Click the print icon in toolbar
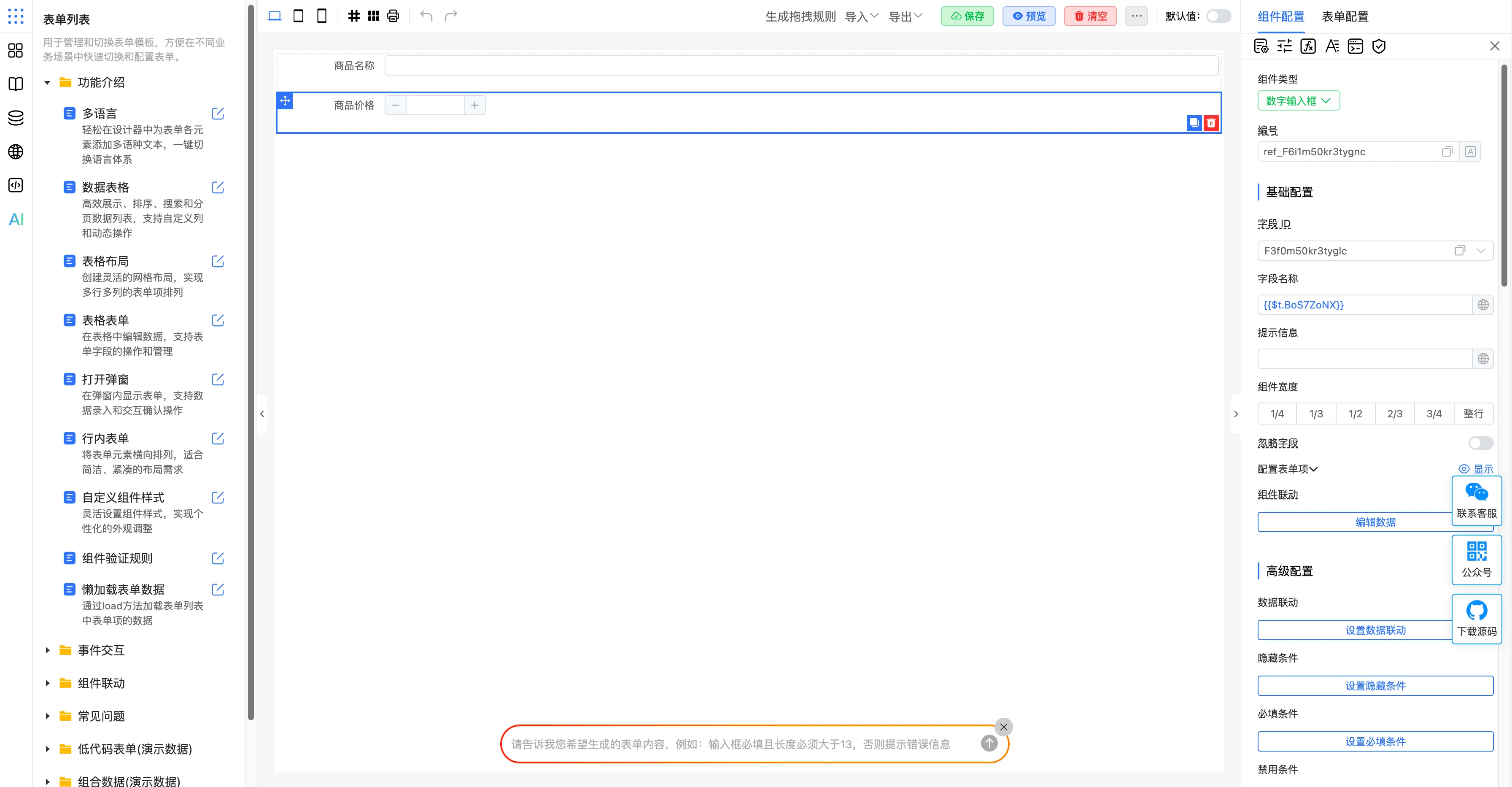This screenshot has height=787, width=1512. click(x=393, y=16)
